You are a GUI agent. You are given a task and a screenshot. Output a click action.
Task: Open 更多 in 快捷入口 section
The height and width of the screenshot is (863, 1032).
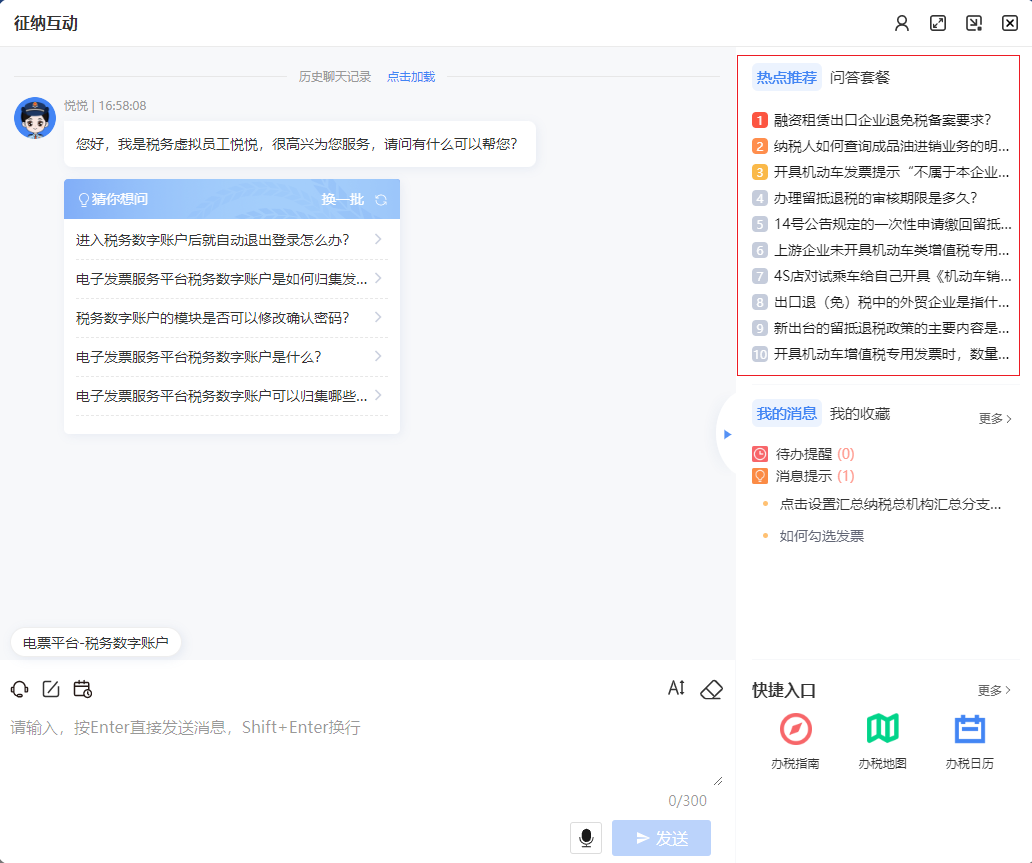tap(994, 690)
